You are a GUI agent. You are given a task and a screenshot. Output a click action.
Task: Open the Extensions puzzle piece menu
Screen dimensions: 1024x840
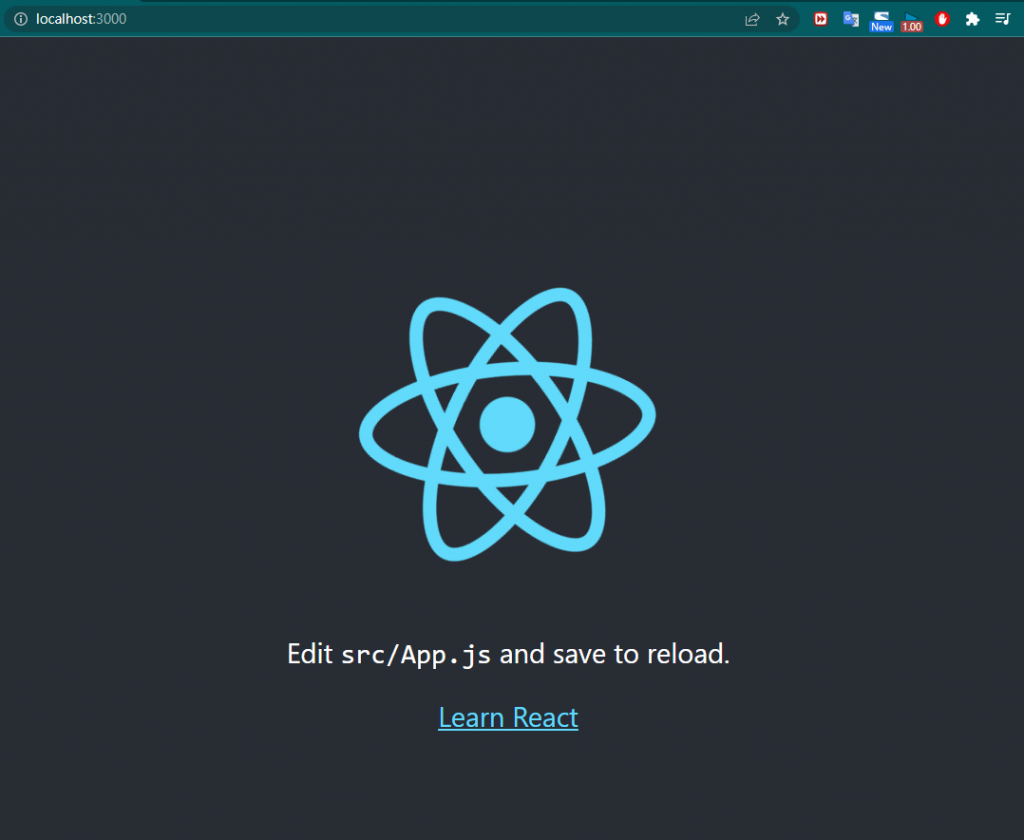tap(972, 19)
